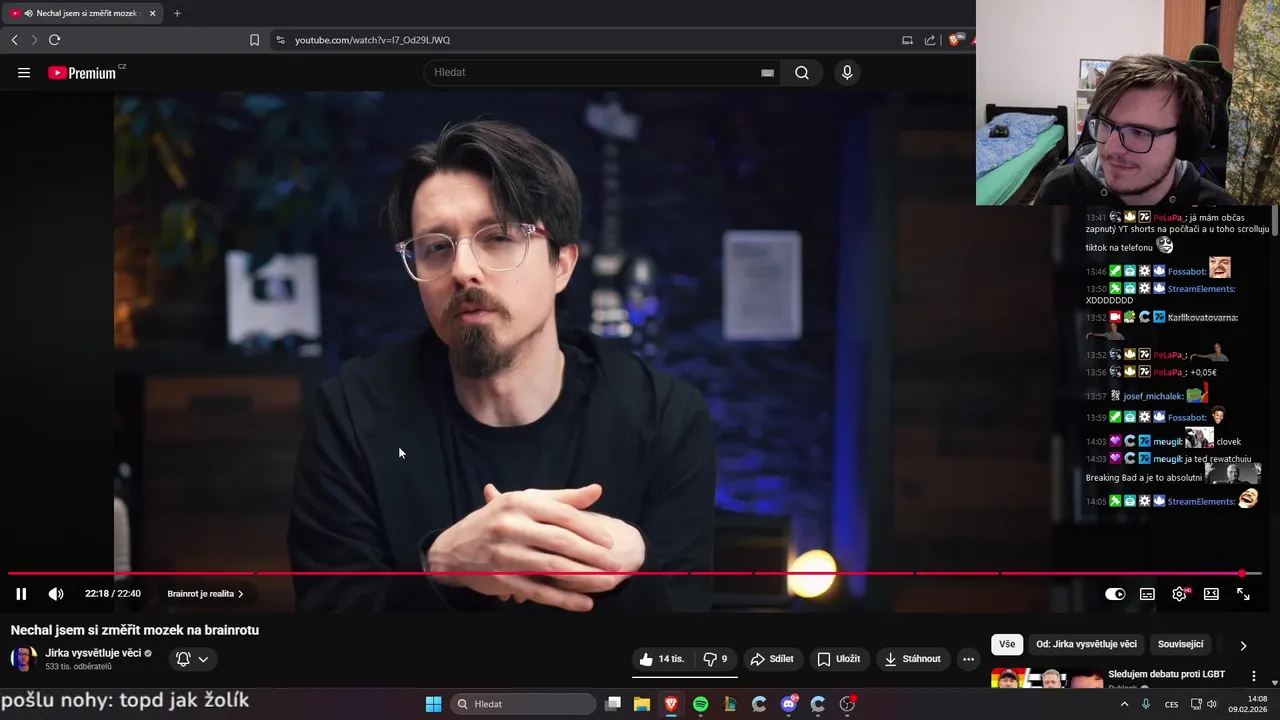The height and width of the screenshot is (720, 1280).
Task: Open Brave browser from taskbar
Action: pyautogui.click(x=671, y=704)
